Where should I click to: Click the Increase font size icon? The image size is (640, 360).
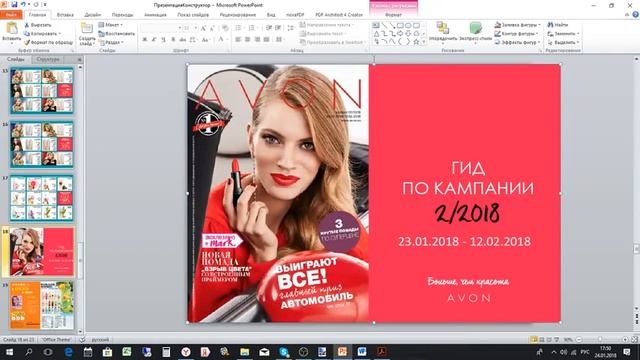pyautogui.click(x=204, y=28)
